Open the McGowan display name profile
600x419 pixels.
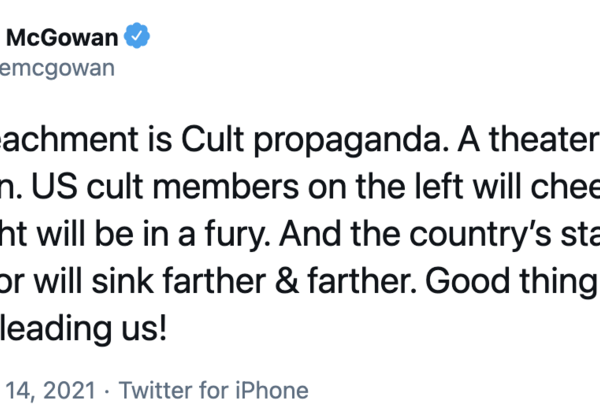pyautogui.click(x=65, y=37)
